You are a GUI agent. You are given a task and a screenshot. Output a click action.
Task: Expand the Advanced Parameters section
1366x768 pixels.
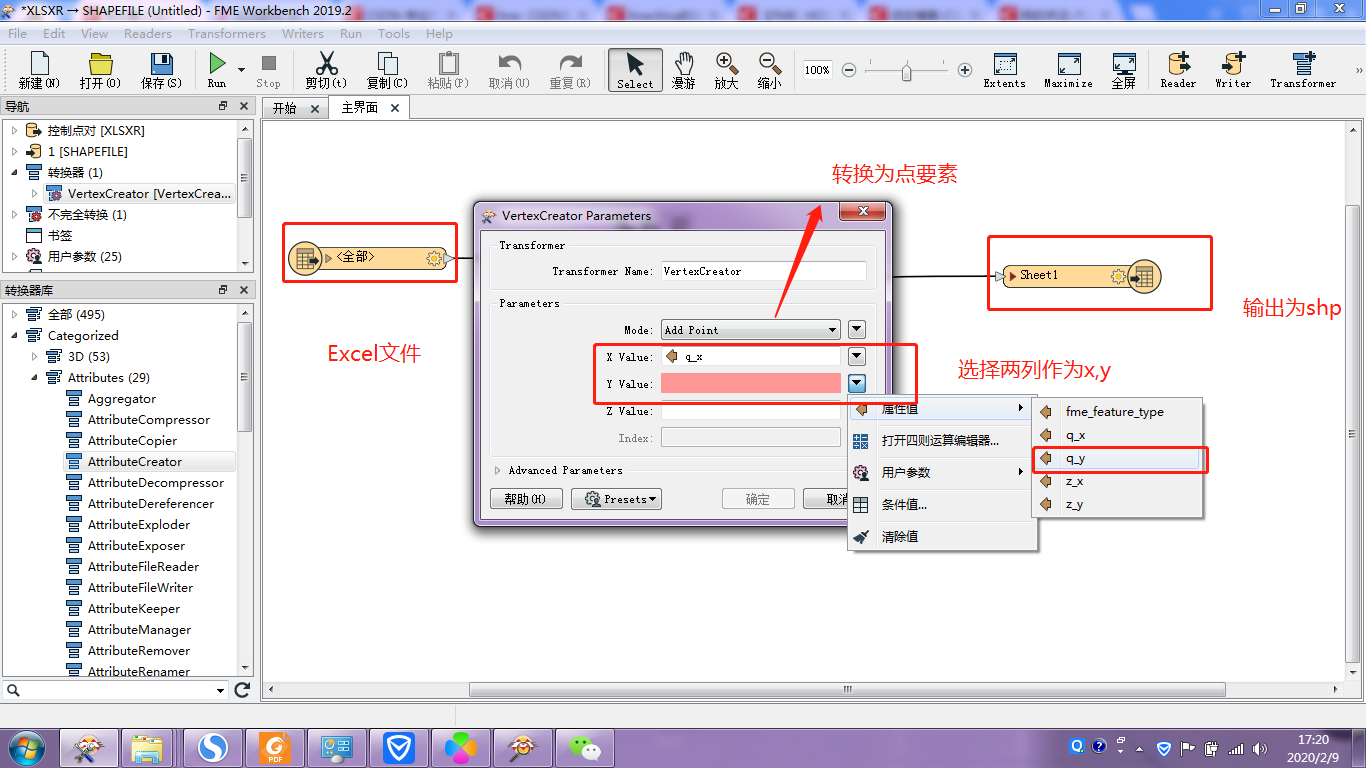click(x=498, y=470)
